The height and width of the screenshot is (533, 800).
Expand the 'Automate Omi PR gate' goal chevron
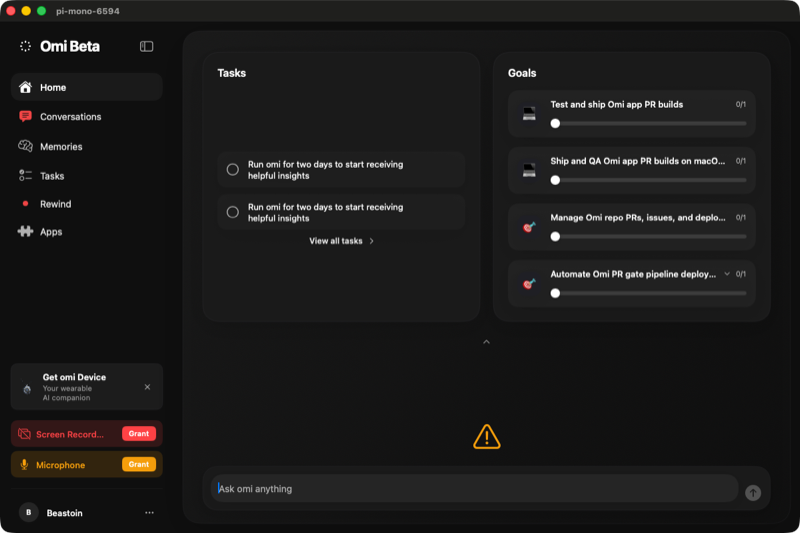point(727,274)
